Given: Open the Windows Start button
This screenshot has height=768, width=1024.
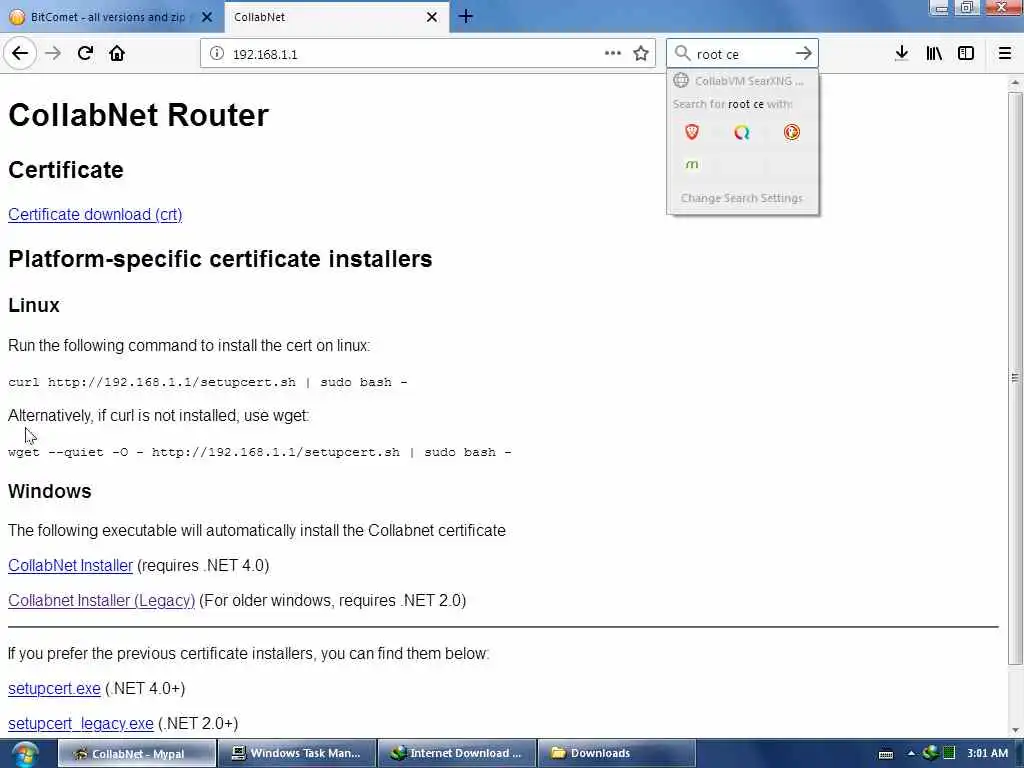Looking at the screenshot, I should (25, 754).
